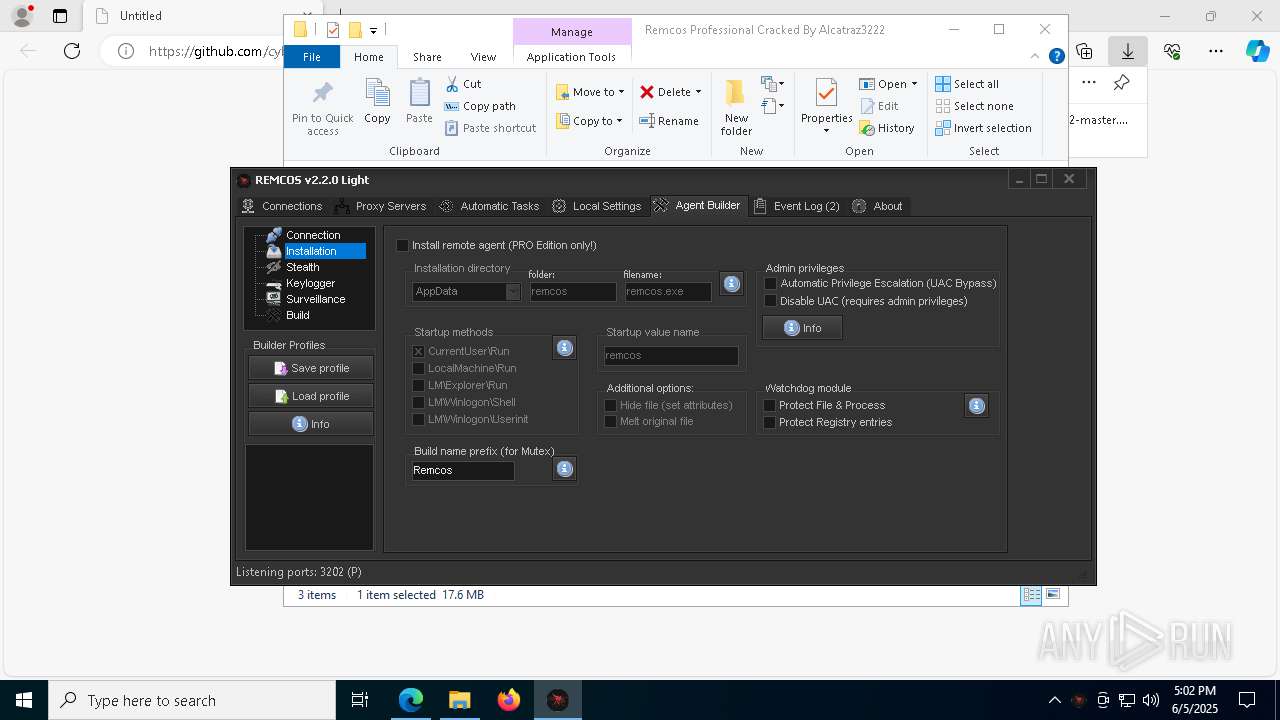
Task: Click the Paste icon in Explorer ribbon
Action: tap(419, 94)
